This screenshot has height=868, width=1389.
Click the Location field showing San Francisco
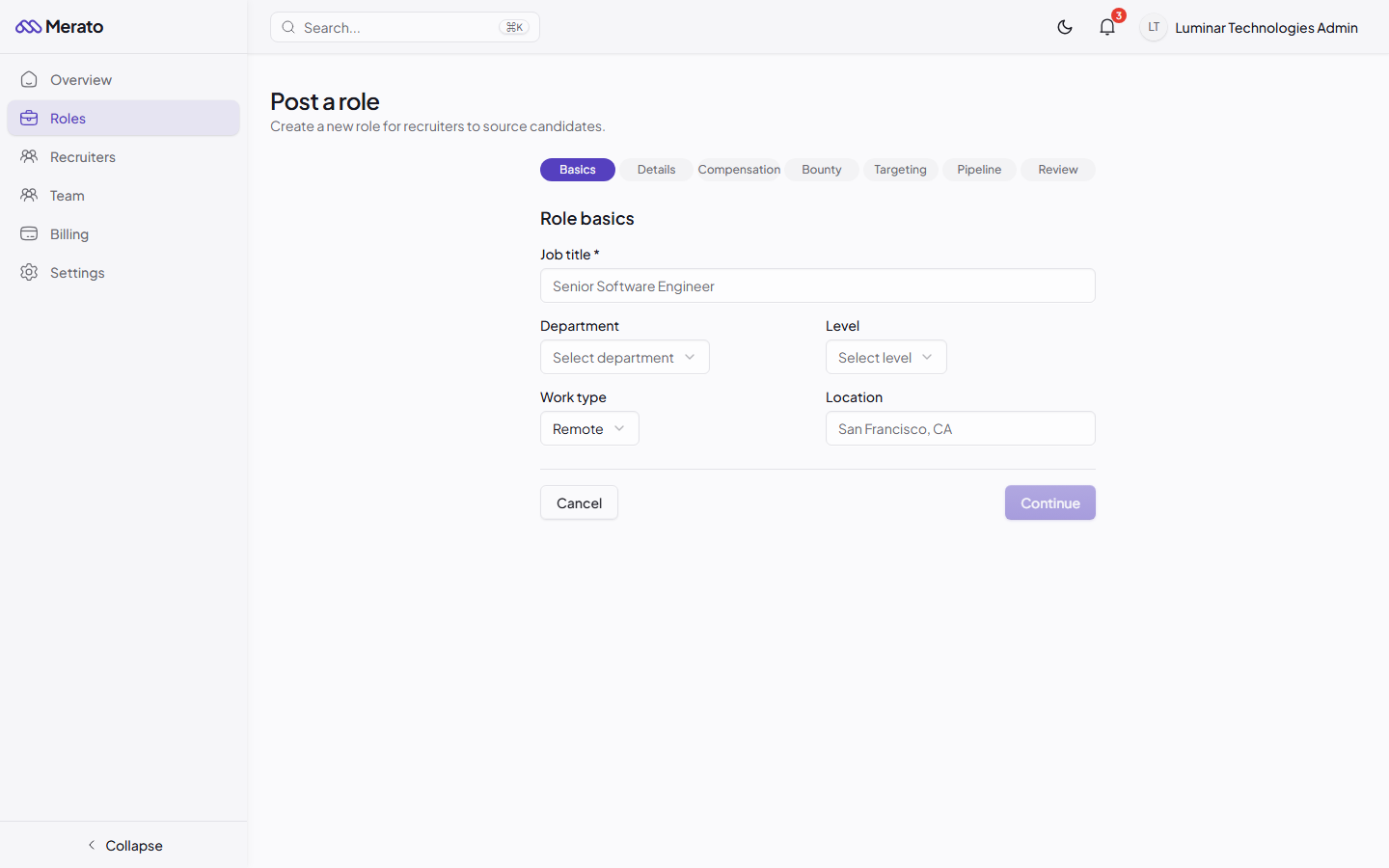click(960, 428)
